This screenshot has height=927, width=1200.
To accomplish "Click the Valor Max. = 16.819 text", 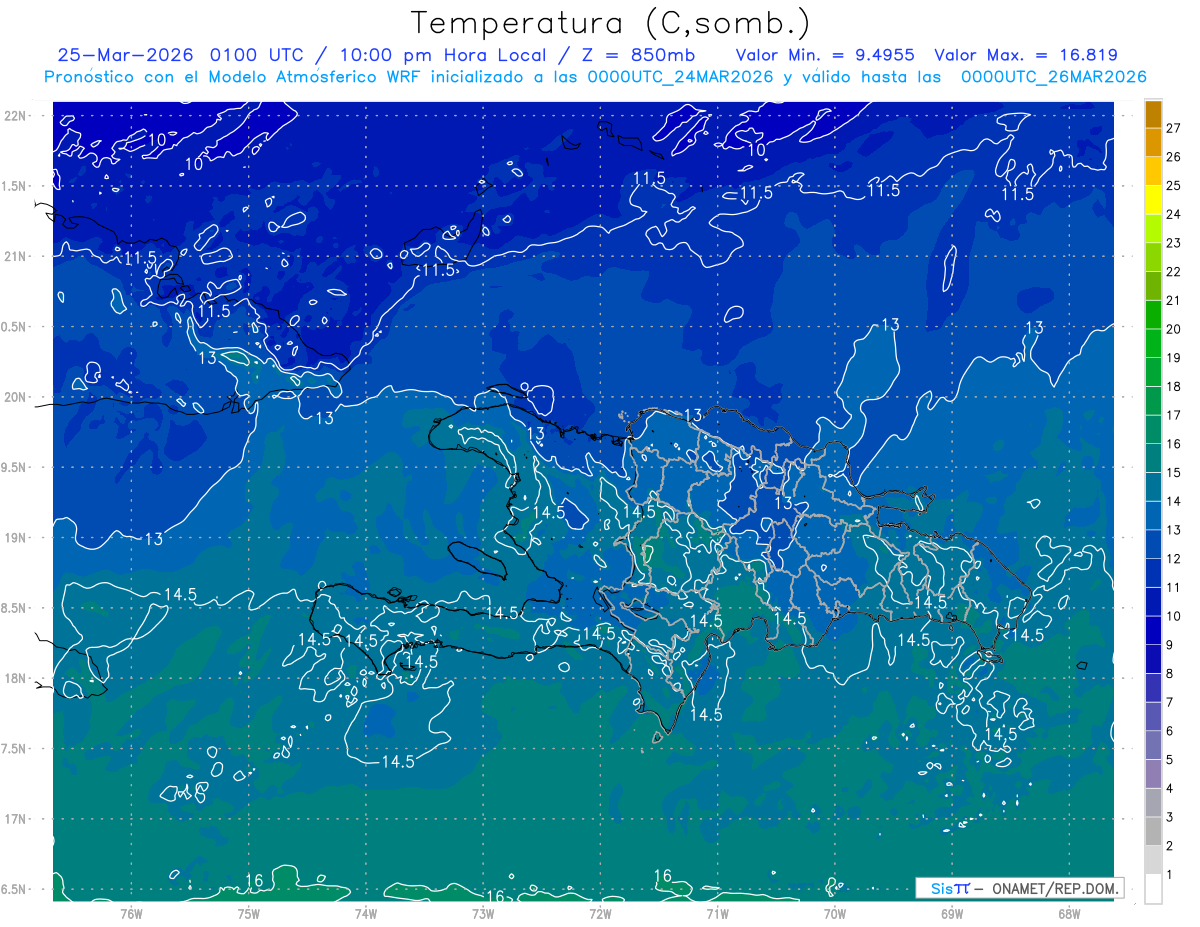I will pos(1026,55).
